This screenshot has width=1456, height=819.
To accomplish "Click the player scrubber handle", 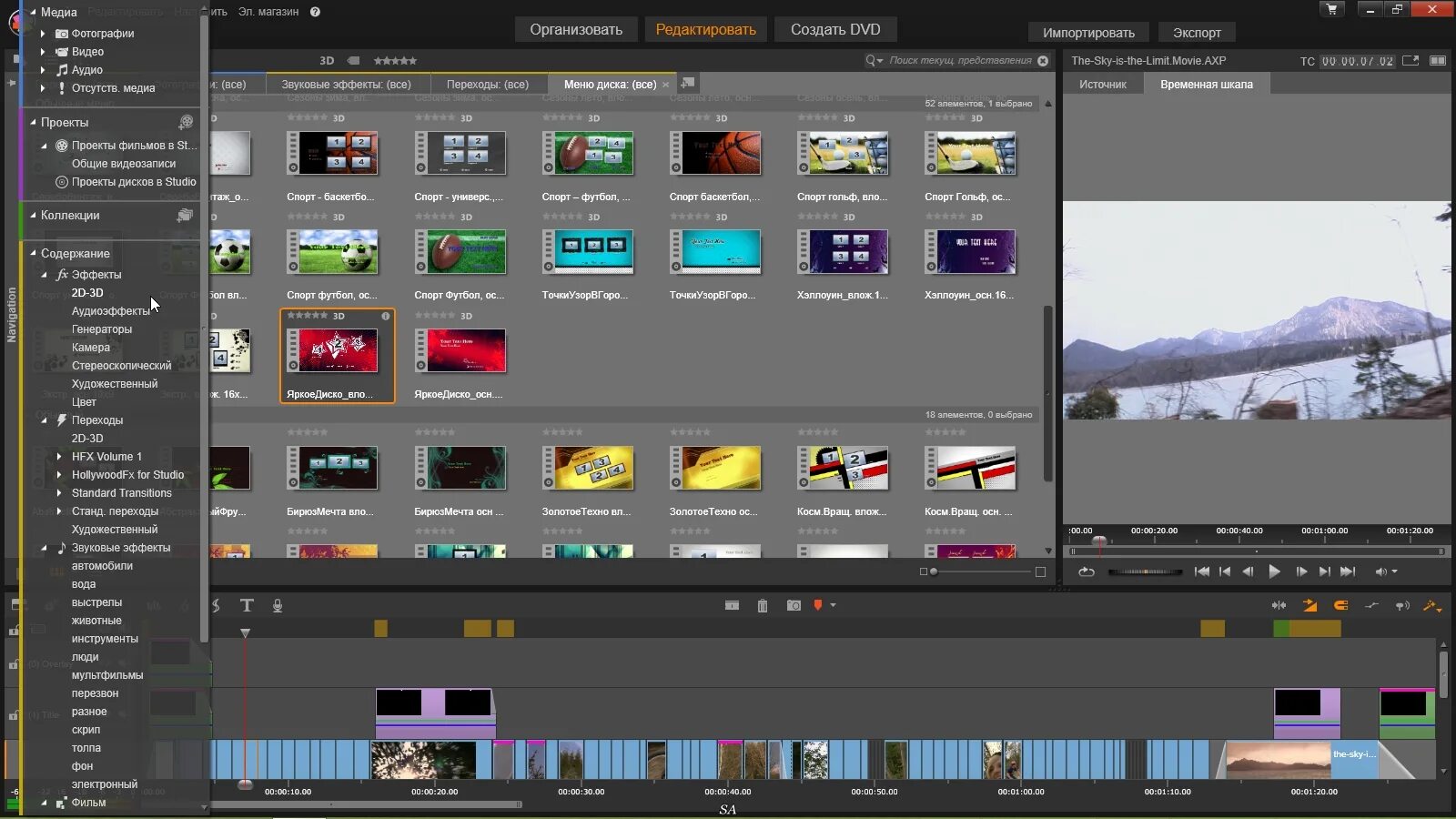I will (x=1099, y=542).
